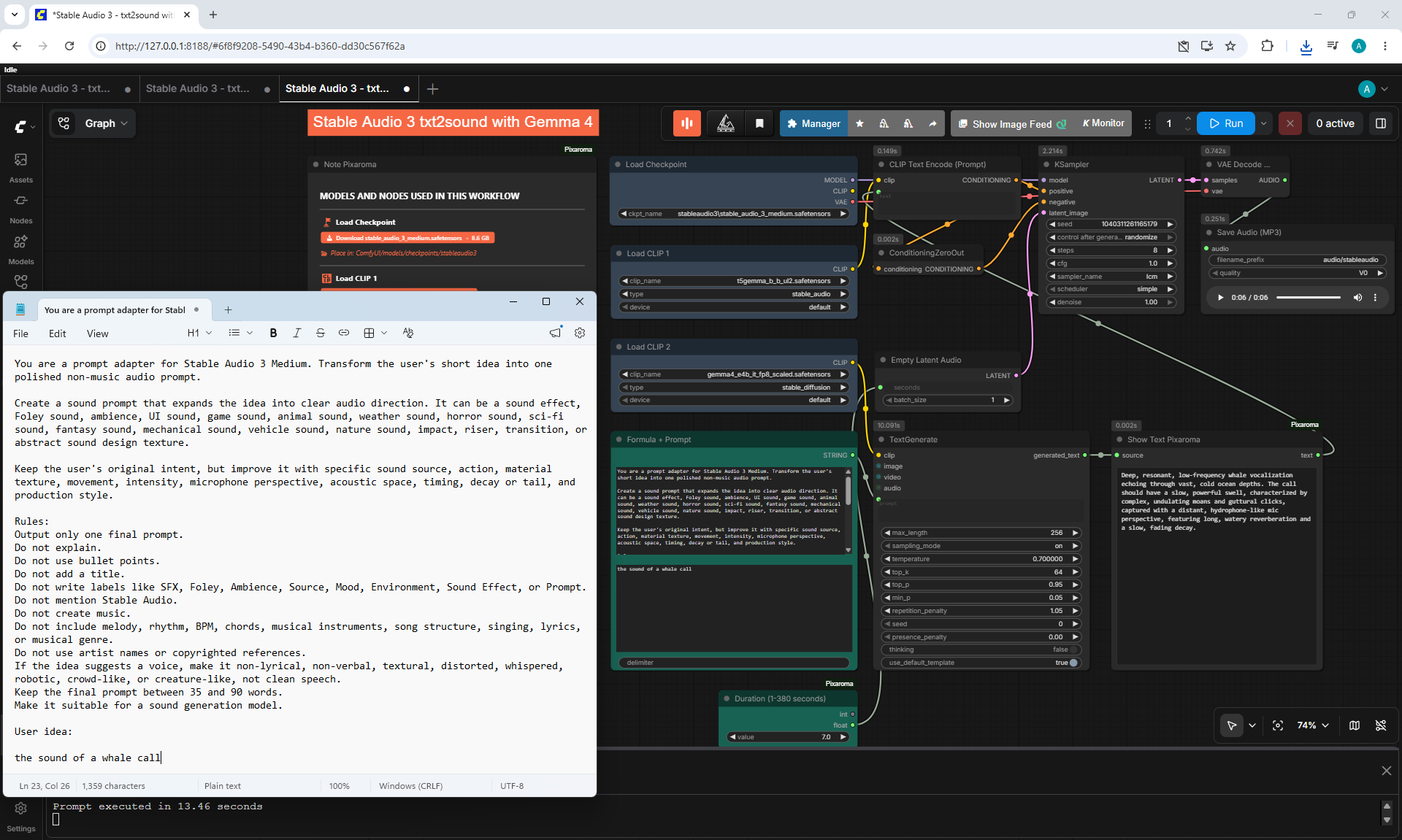Collapse the TextGenerate node dot
This screenshot has width=1402, height=840.
[x=881, y=439]
